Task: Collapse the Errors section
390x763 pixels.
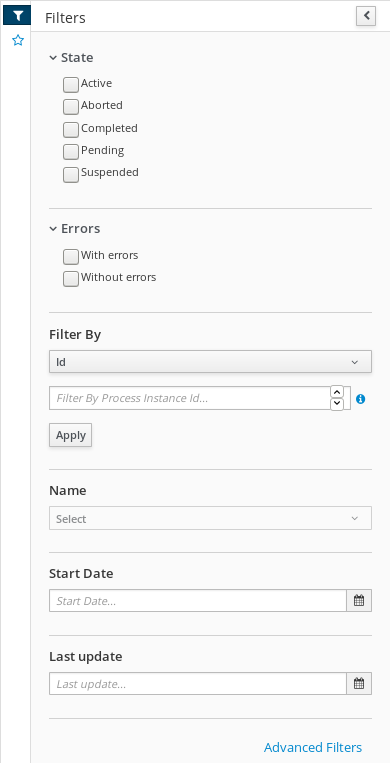Action: 74,228
